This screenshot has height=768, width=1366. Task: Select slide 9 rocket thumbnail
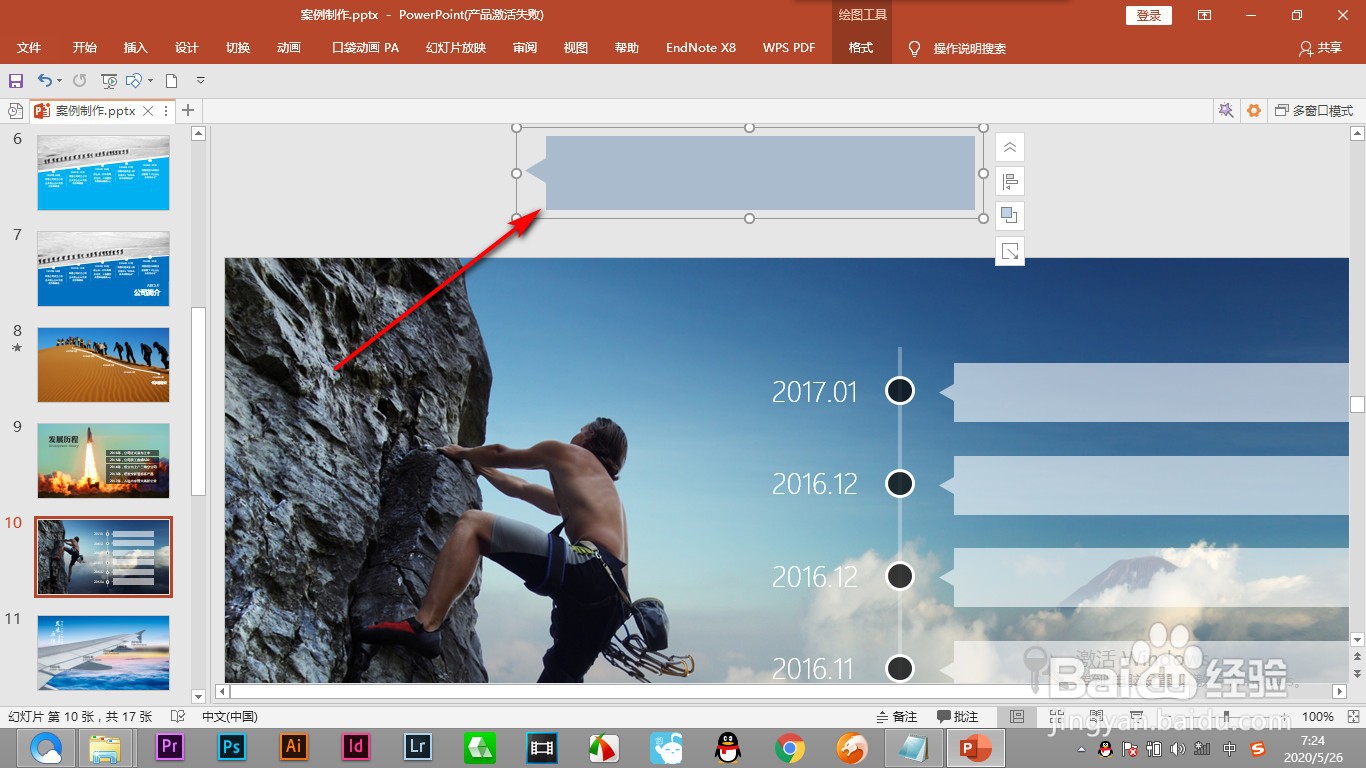click(103, 461)
